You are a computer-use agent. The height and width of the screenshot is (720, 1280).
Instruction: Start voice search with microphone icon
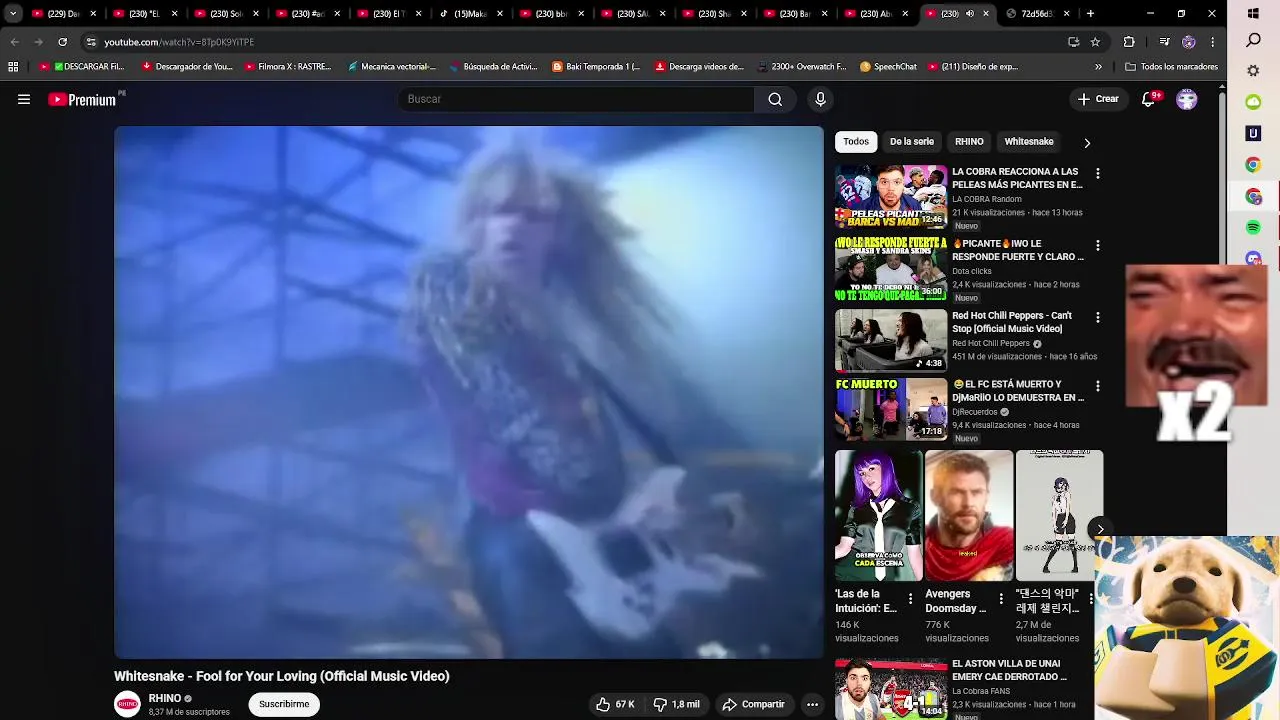pos(820,99)
